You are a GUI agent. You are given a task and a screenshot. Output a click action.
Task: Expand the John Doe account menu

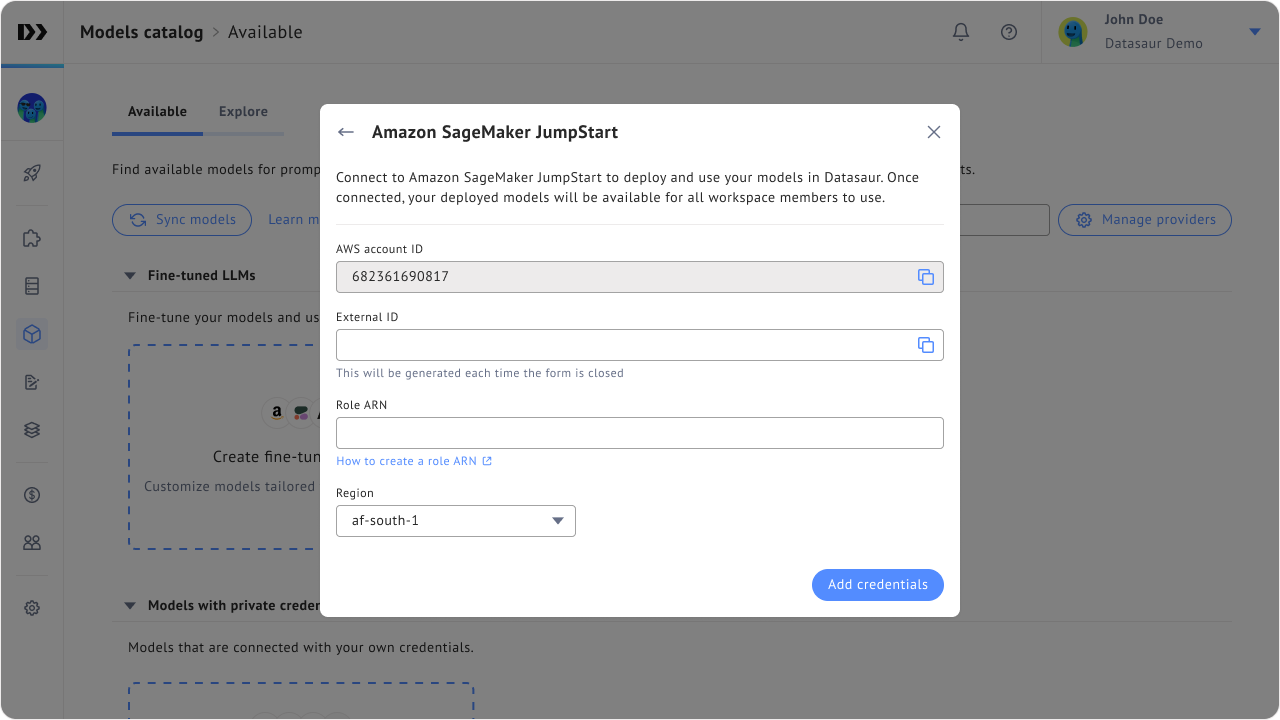click(1254, 32)
